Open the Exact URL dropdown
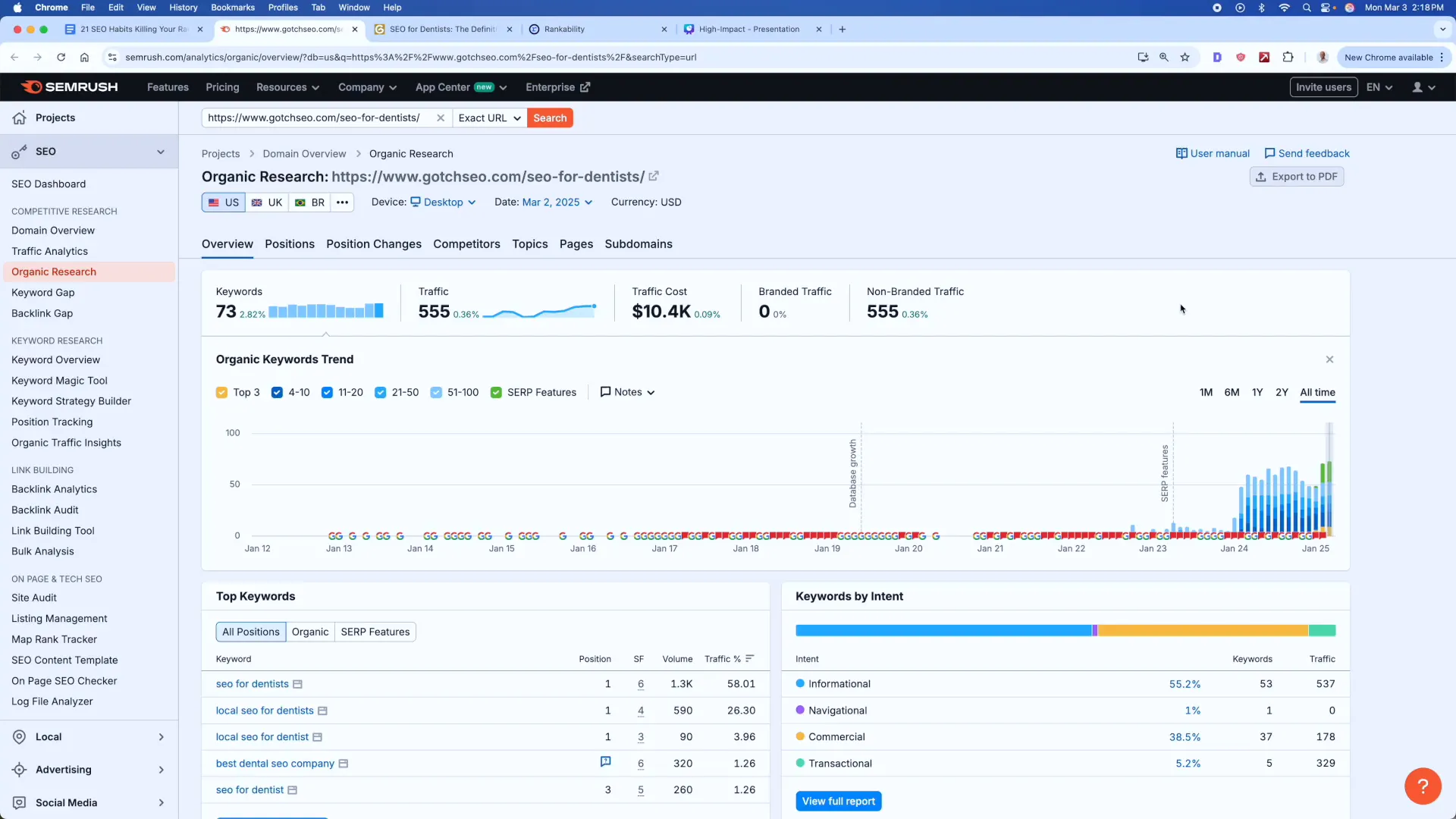Viewport: 1456px width, 819px height. coord(490,118)
